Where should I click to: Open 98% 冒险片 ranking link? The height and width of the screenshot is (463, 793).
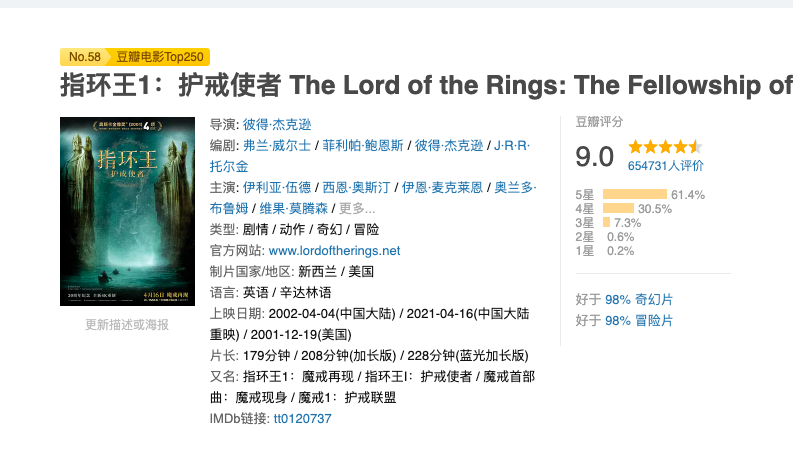(x=639, y=320)
